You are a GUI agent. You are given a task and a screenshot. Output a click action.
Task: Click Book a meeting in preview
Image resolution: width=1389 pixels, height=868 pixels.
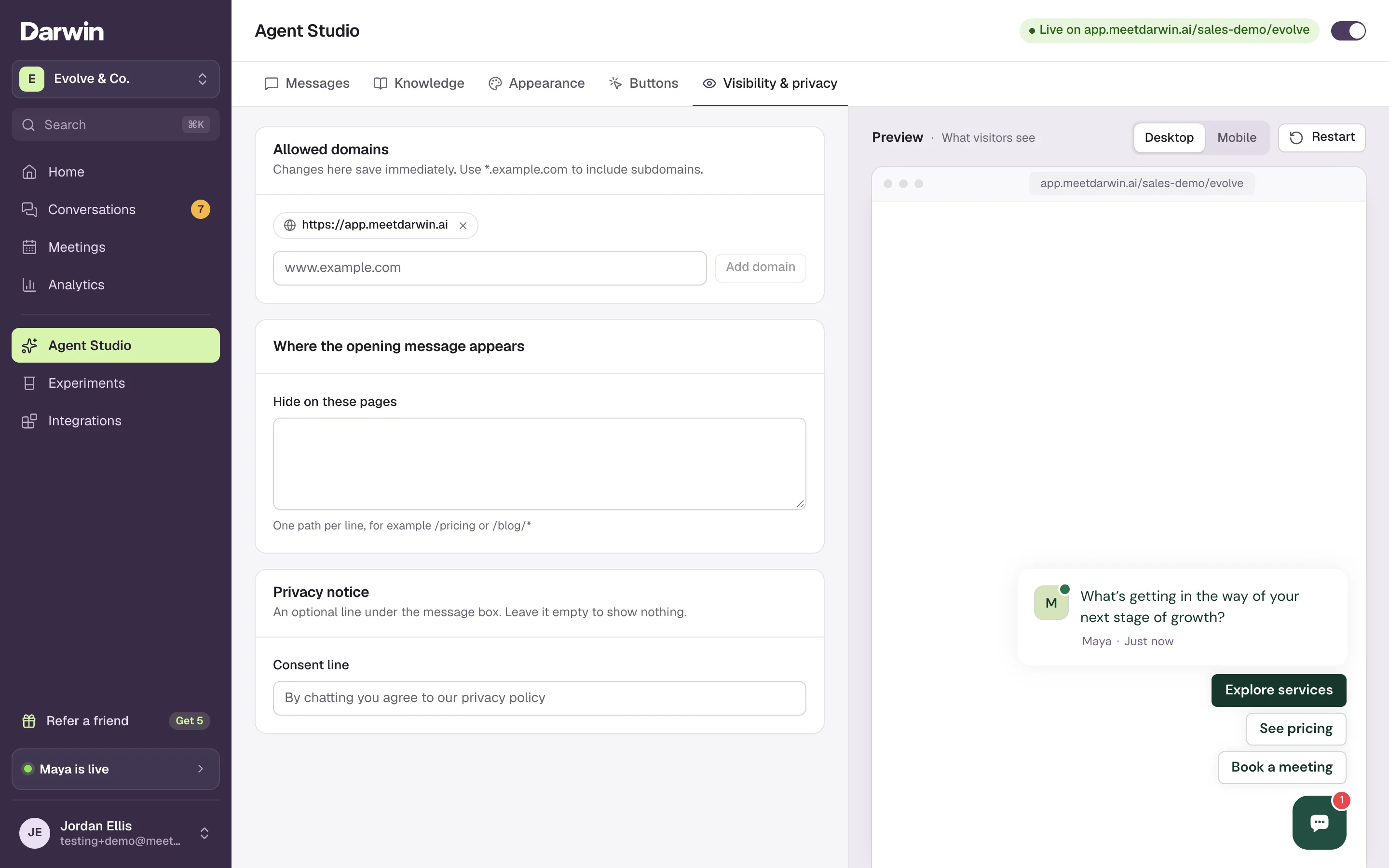pos(1281,767)
